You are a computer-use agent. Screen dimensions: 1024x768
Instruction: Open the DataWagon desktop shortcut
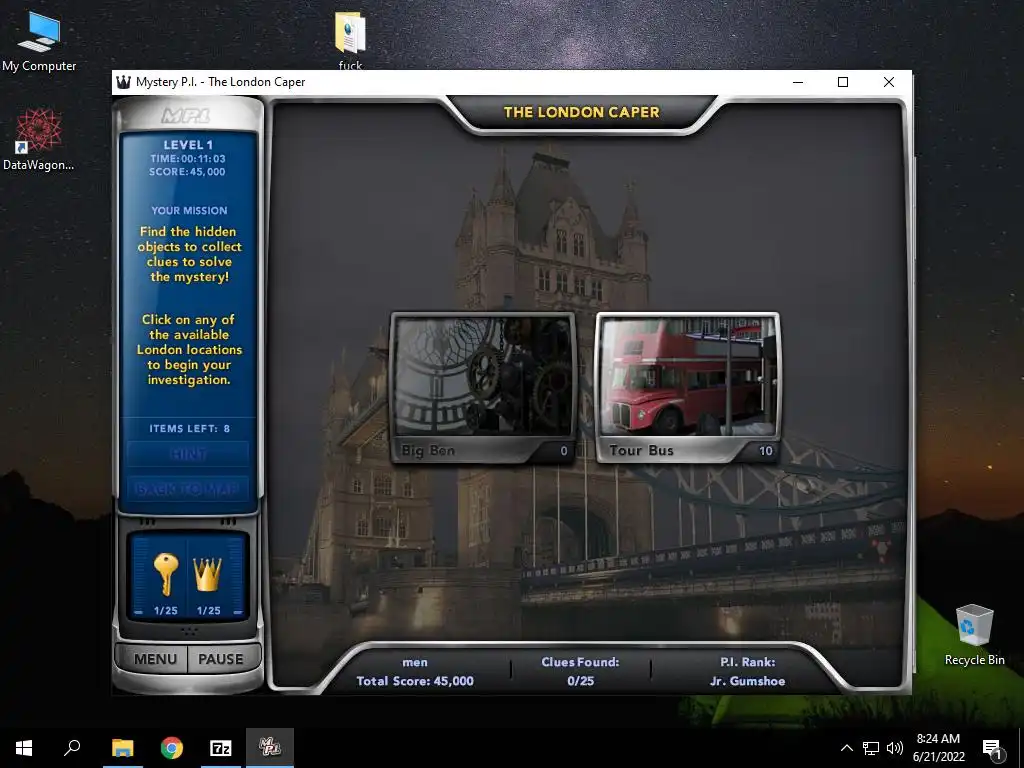[39, 140]
